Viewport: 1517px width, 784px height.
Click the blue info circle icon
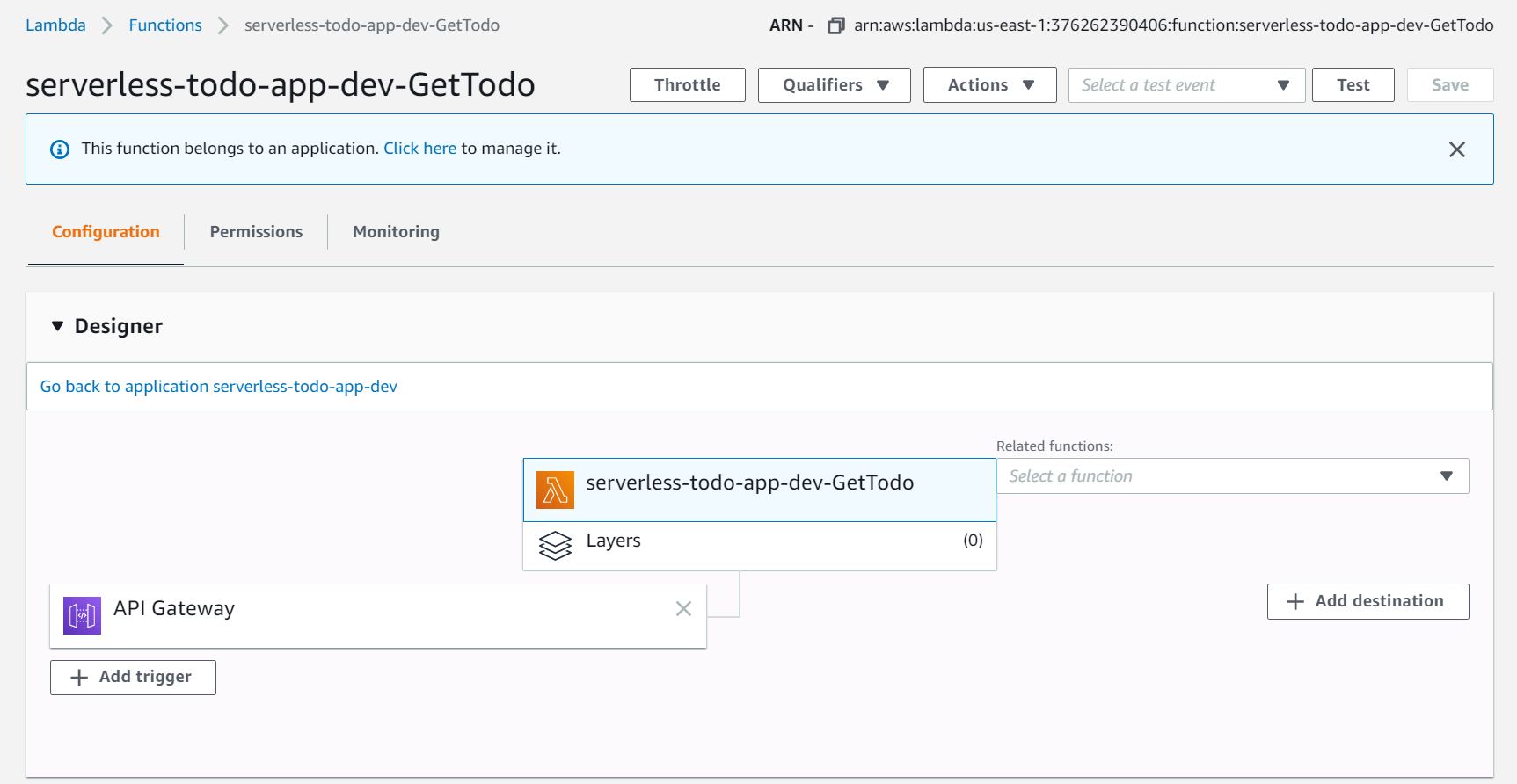pyautogui.click(x=60, y=149)
